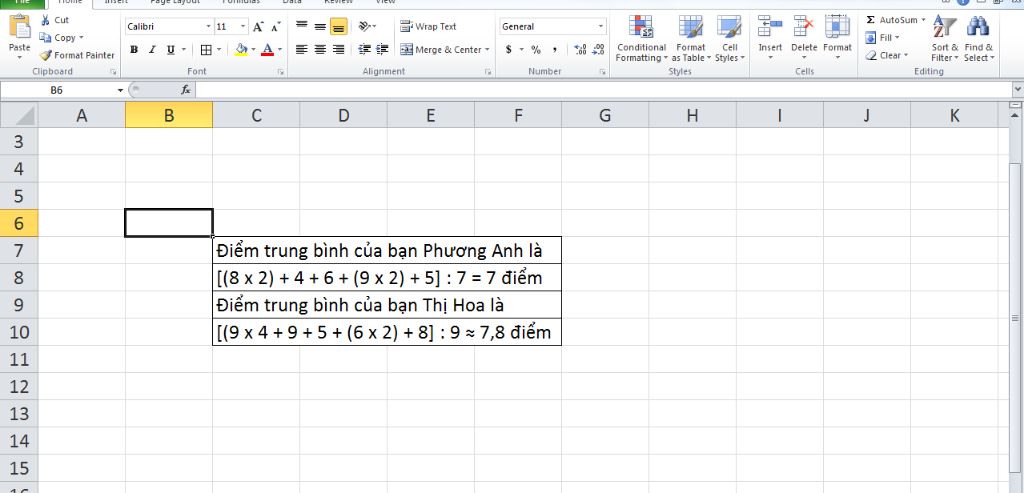
Task: Insert cells with the Insert icon
Action: pyautogui.click(x=770, y=27)
